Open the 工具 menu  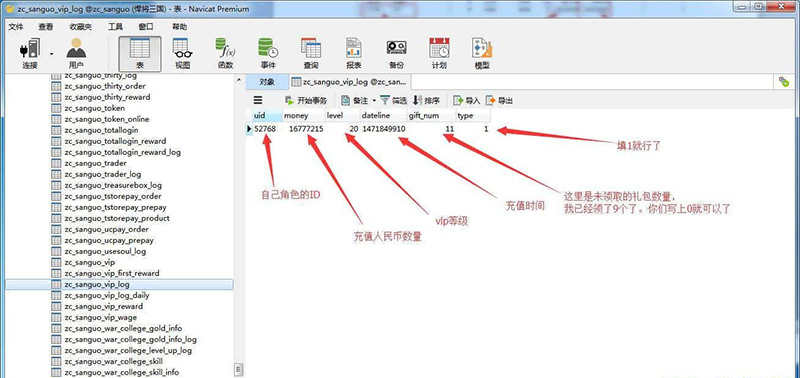[115, 27]
